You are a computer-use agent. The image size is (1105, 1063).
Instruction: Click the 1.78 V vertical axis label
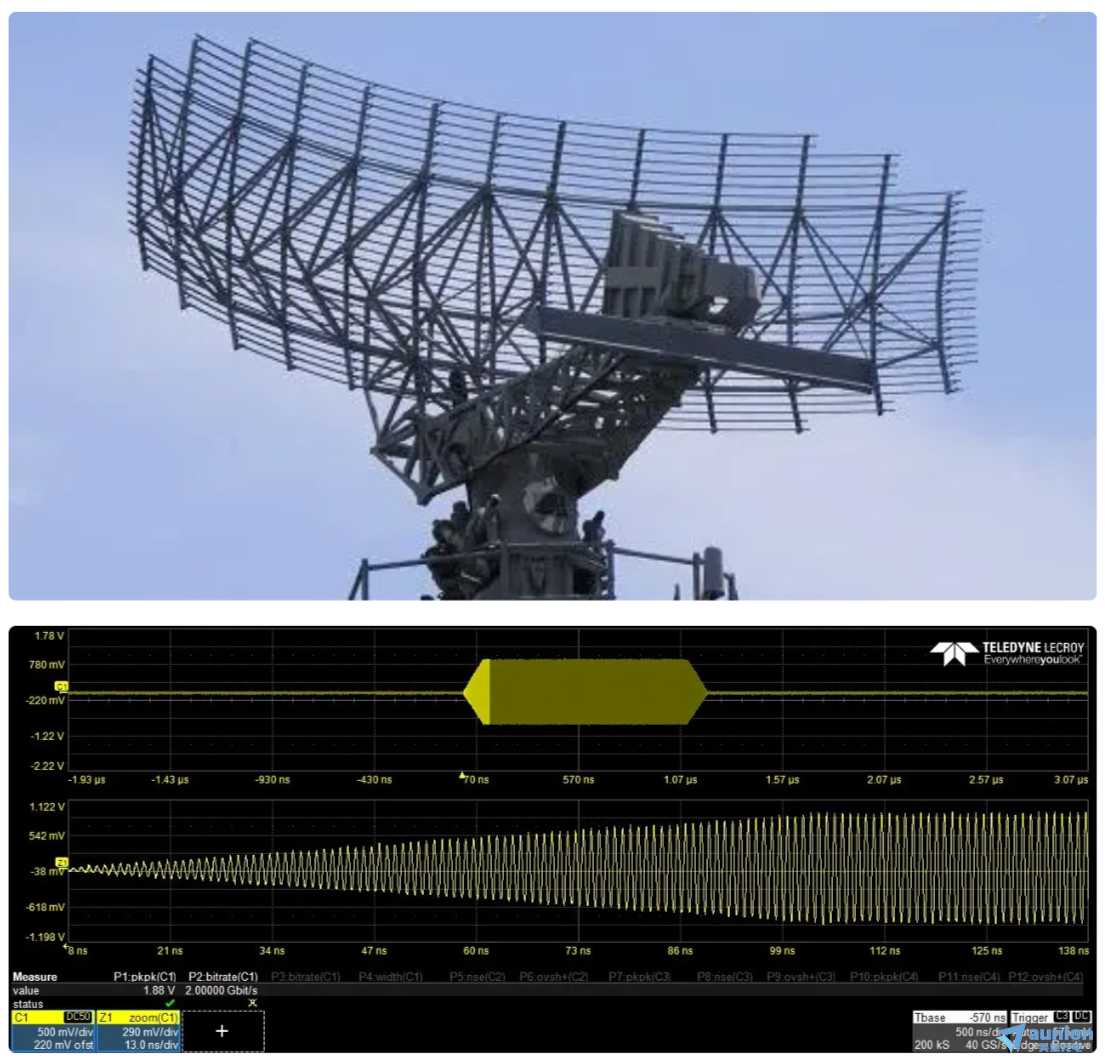pos(49,636)
